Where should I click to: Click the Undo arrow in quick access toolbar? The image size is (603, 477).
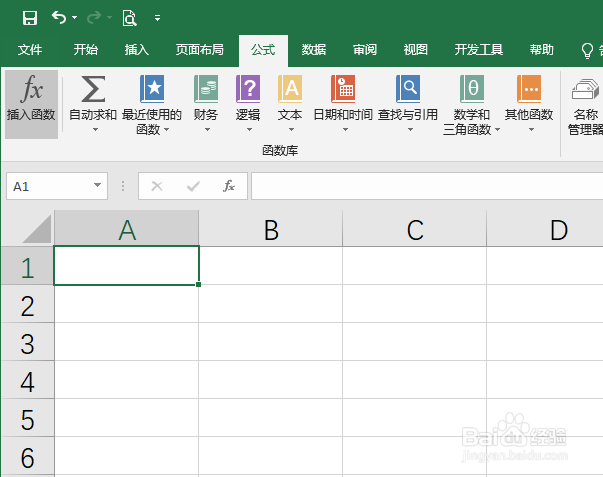(59, 18)
